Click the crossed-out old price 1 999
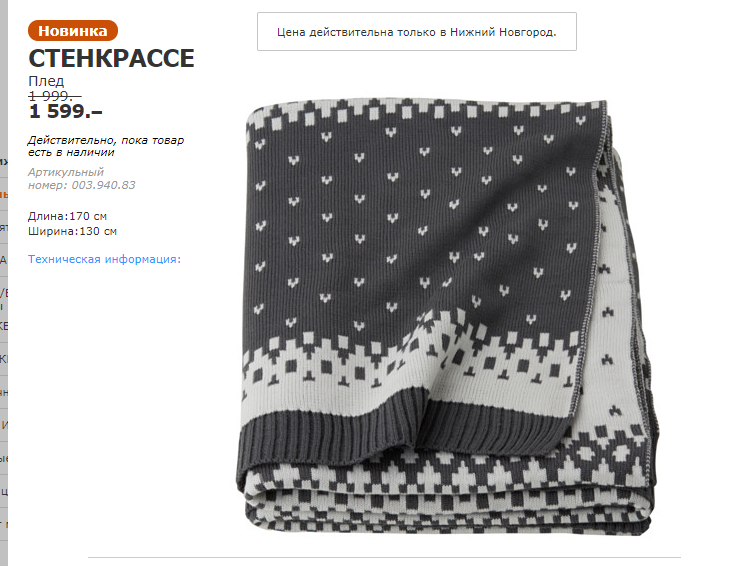Viewport: 732px width, 566px height. (55, 96)
